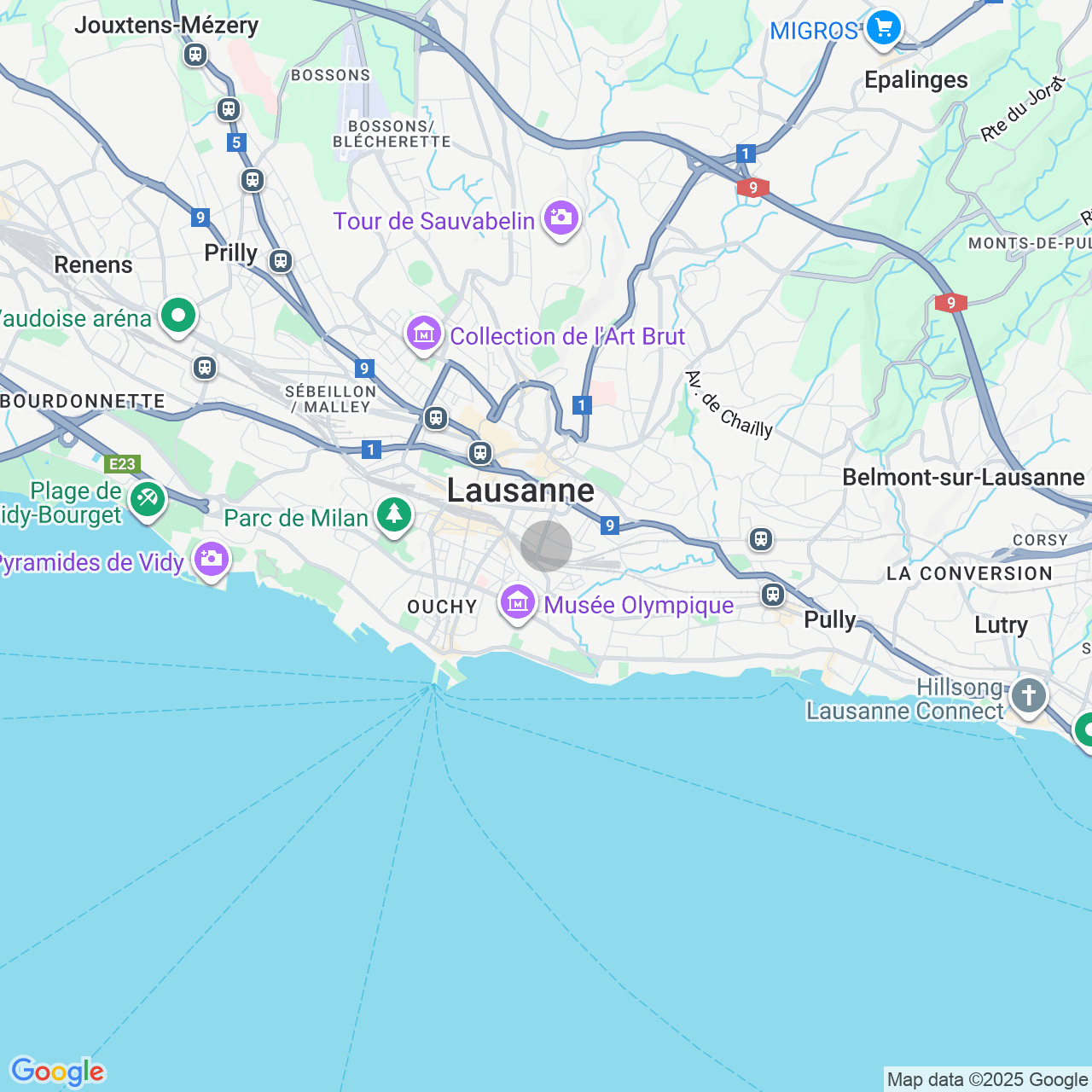Click the green E23 route shield
This screenshot has height=1092, width=1092.
click(x=122, y=464)
